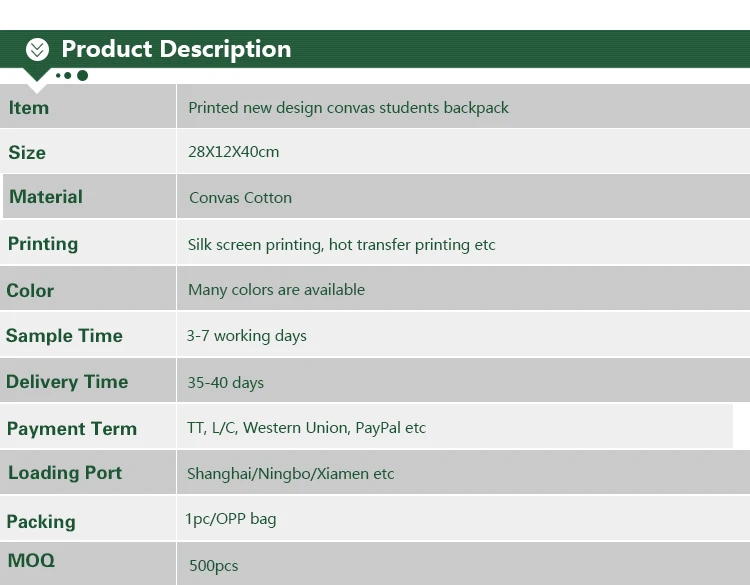Click the '3-7 working days' value
750x585 pixels.
[246, 336]
